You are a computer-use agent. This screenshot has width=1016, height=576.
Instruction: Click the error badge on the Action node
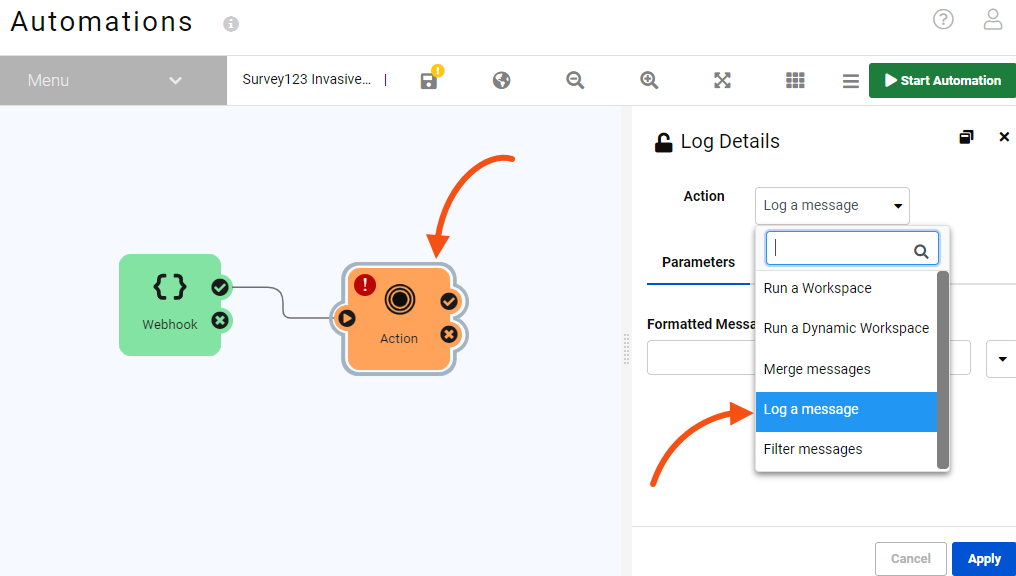(365, 285)
